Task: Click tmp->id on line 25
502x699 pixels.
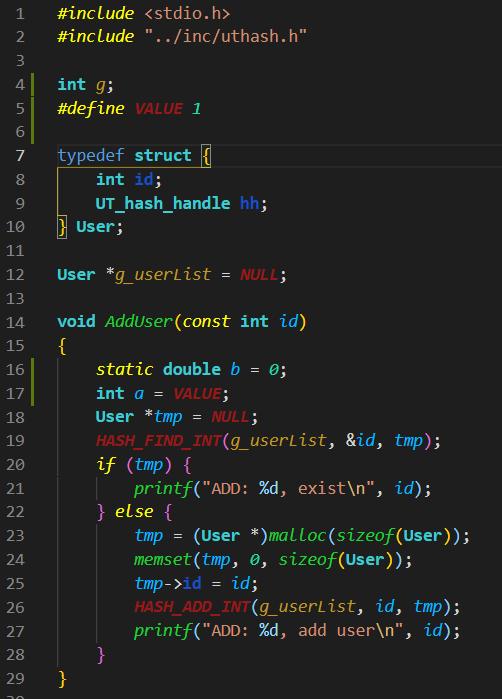Action: [x=168, y=583]
